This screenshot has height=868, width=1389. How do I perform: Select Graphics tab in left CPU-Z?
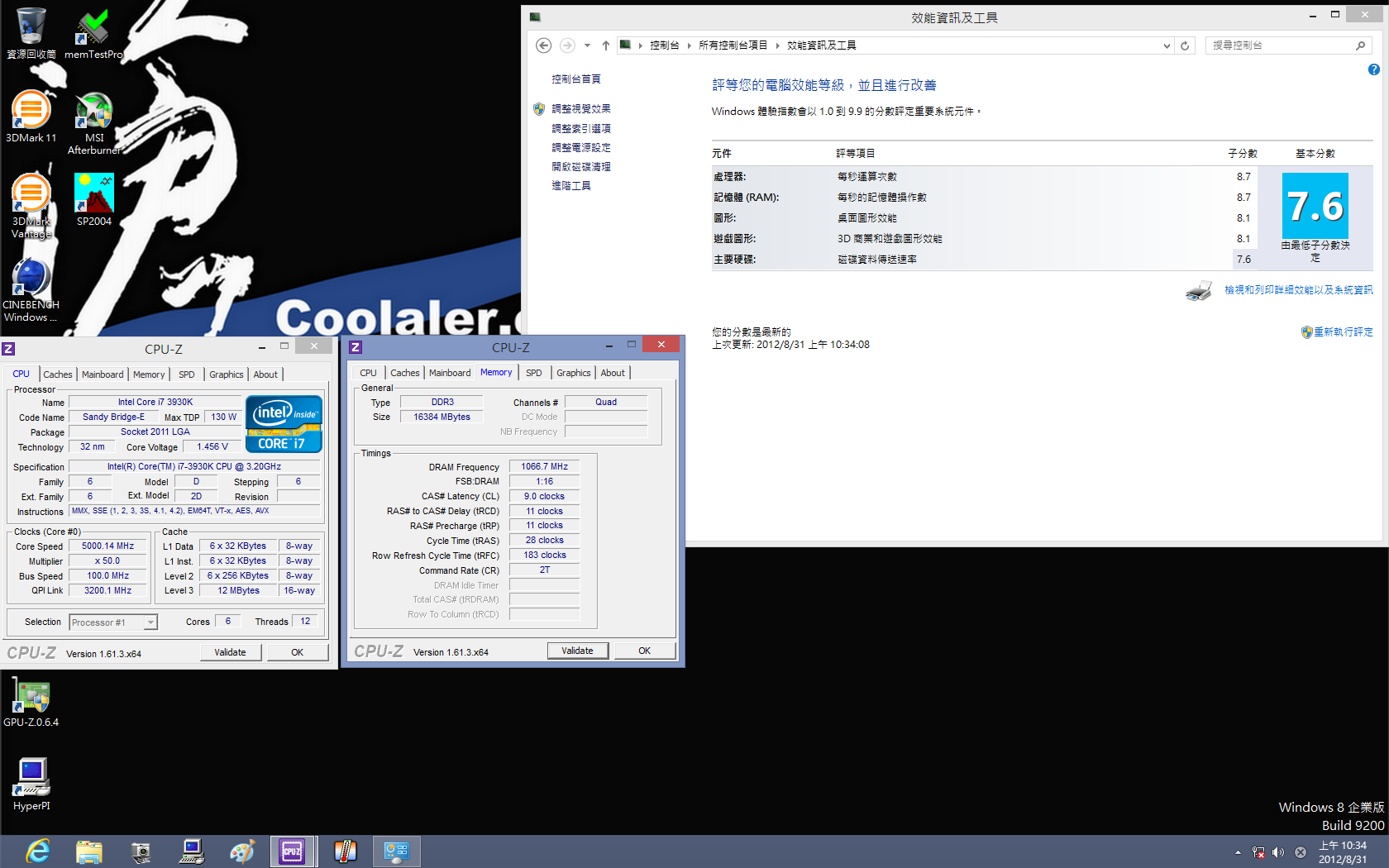point(227,374)
